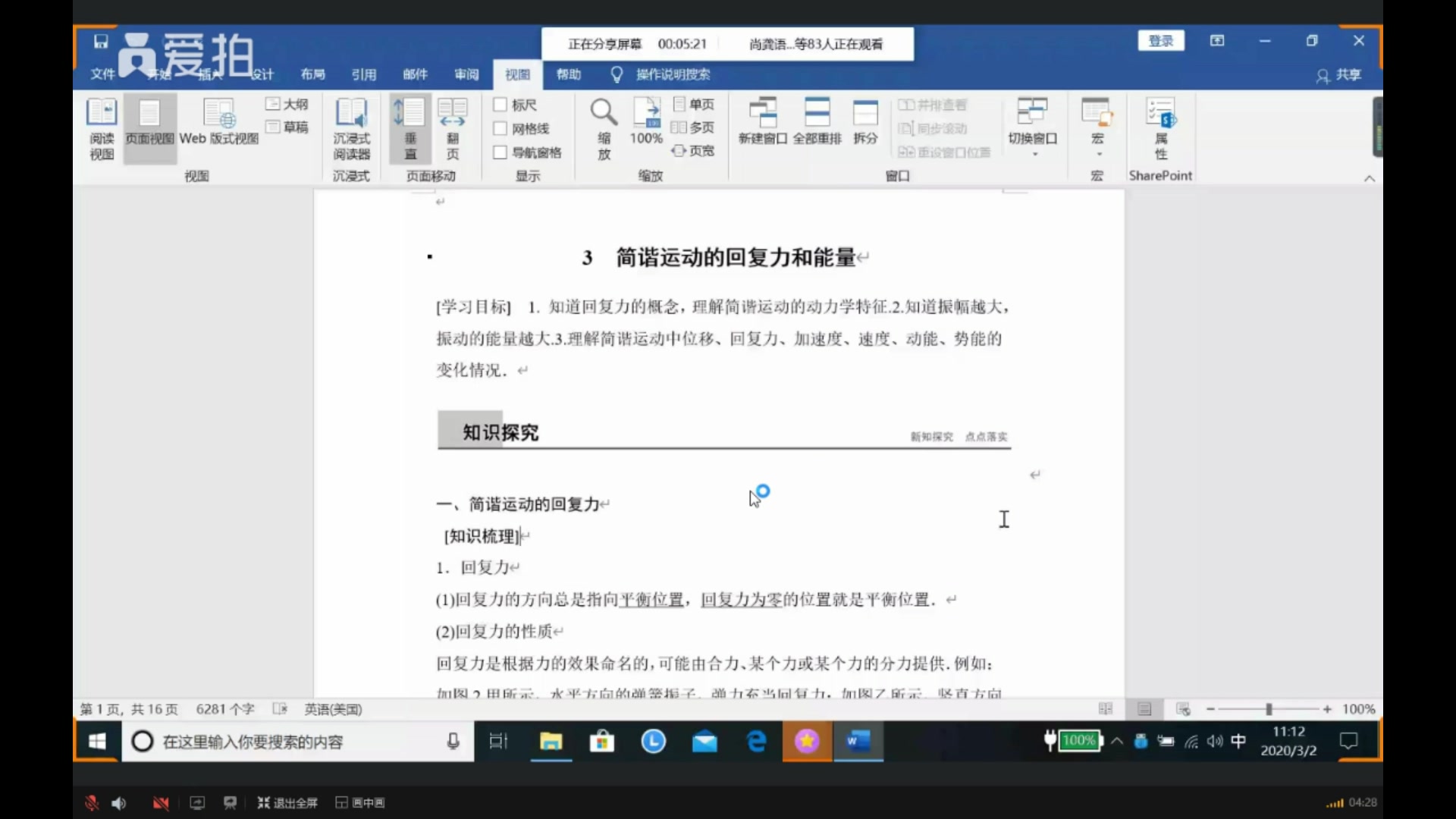Enable 翻页 page flip mode
This screenshot has height=819, width=1456.
coord(453,127)
